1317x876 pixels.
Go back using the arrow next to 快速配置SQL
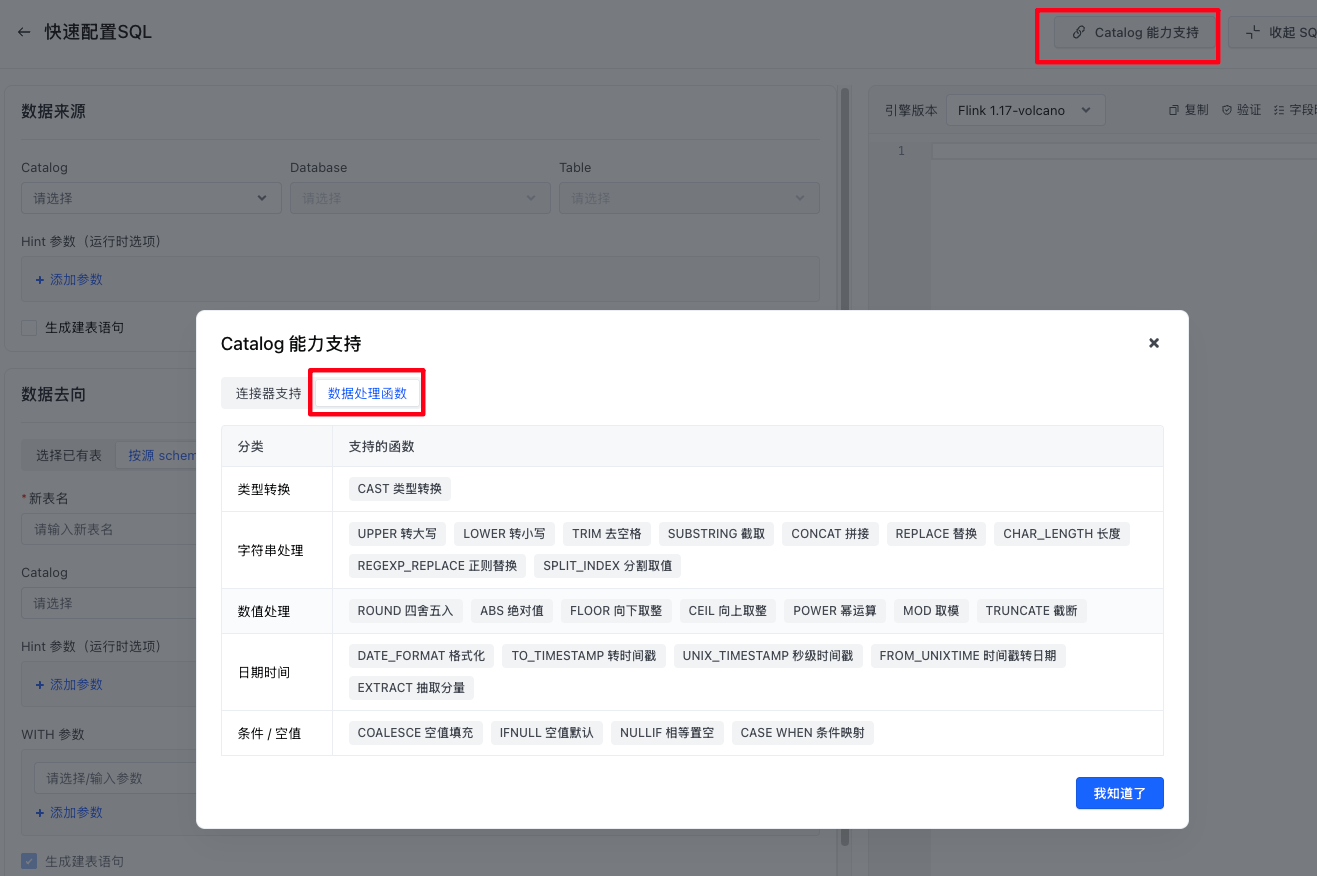click(24, 32)
